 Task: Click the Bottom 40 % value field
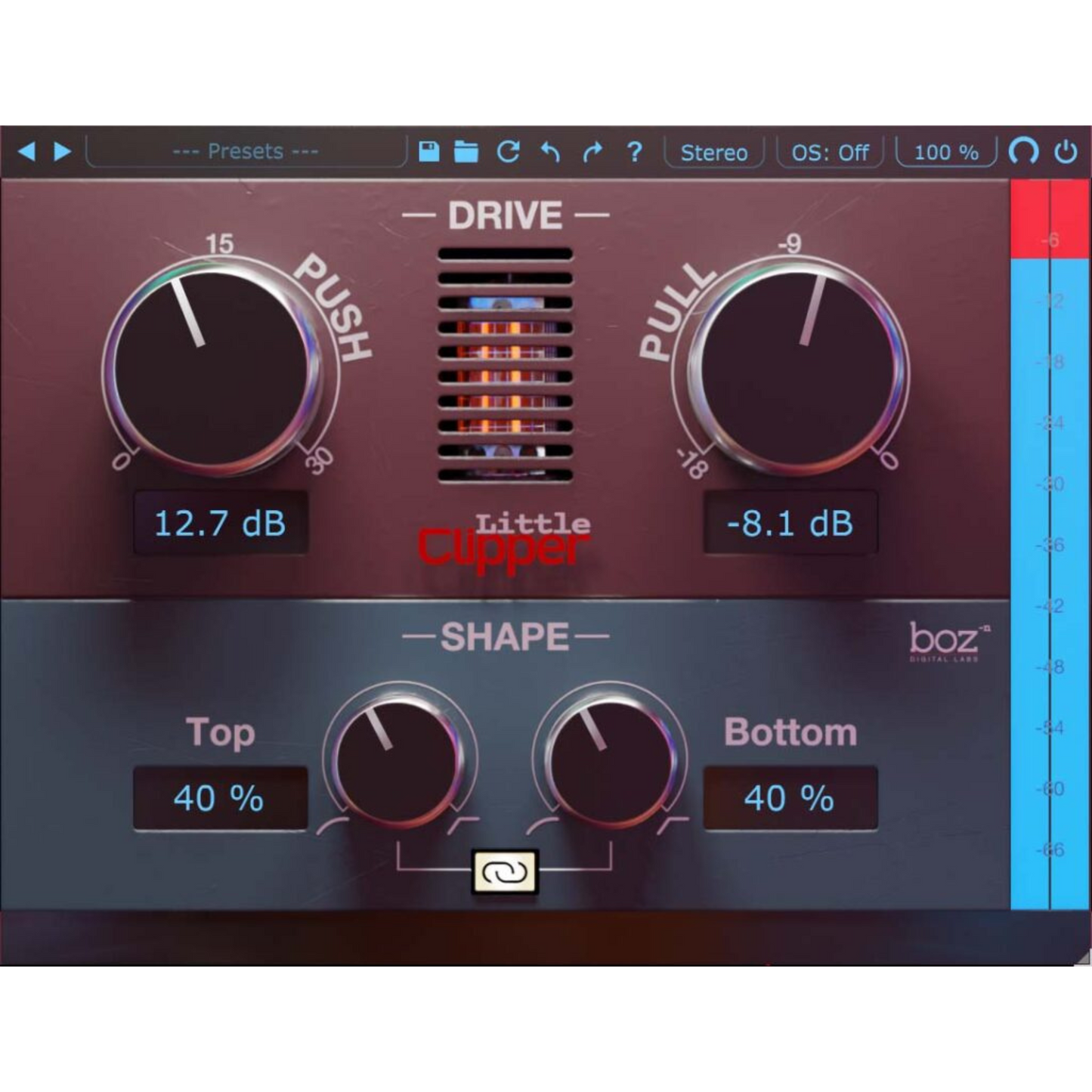coord(790,798)
